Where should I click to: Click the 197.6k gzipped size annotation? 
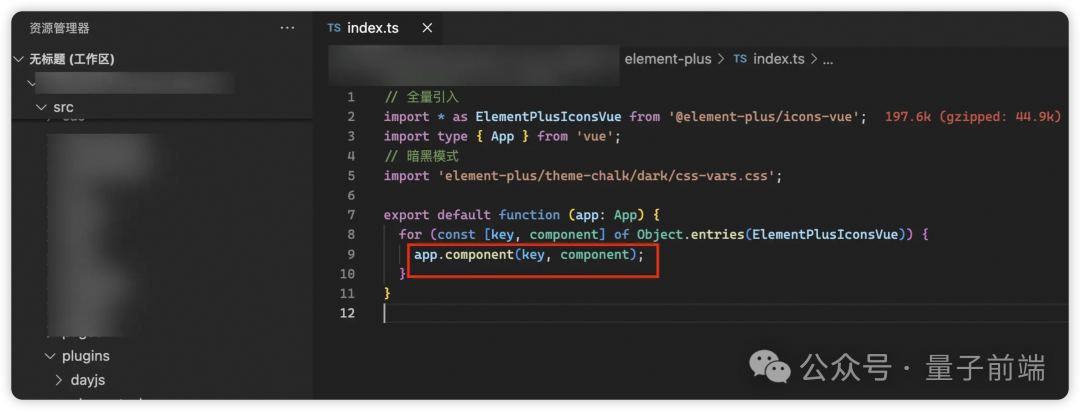[x=973, y=117]
